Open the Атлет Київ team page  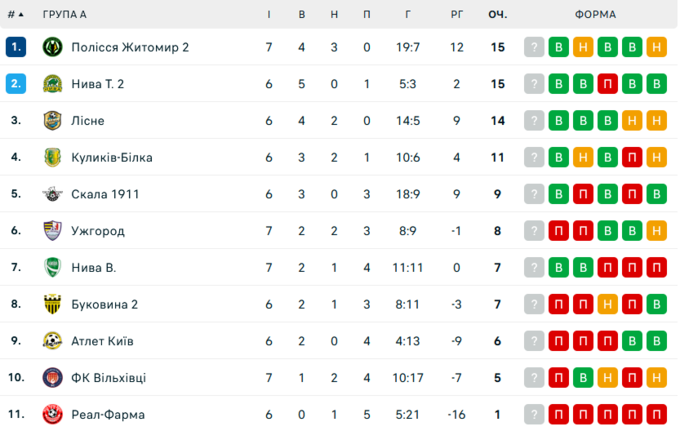point(102,341)
